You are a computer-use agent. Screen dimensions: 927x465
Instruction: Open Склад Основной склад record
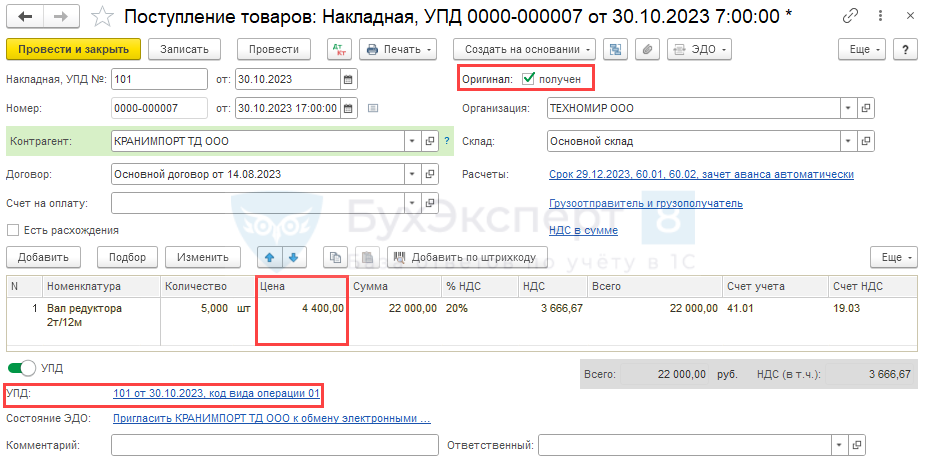point(866,141)
